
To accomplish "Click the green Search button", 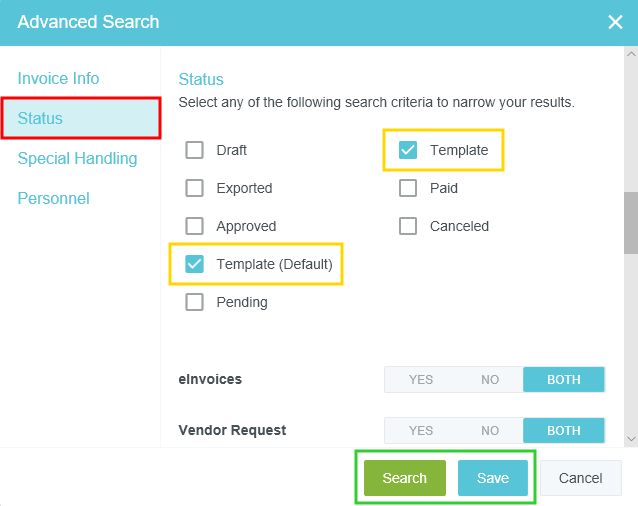I will point(404,478).
